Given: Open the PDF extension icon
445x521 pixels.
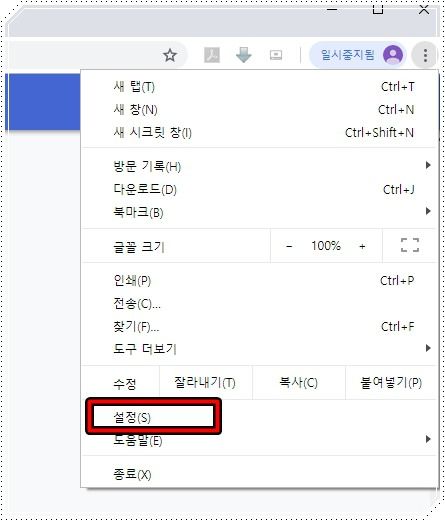Looking at the screenshot, I should click(x=212, y=55).
